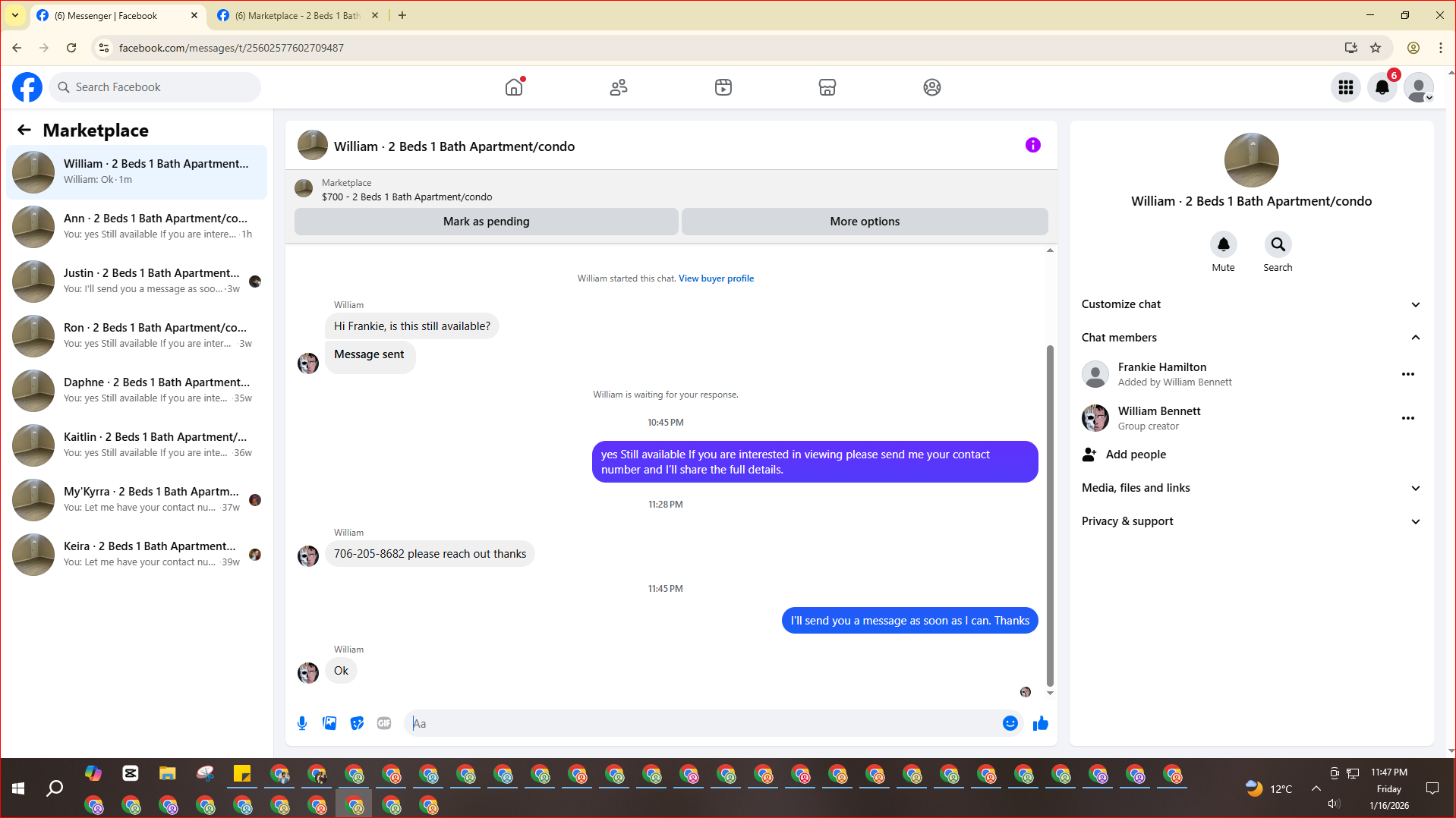Mute this conversation with the bell icon
Viewport: 1456px width, 818px height.
click(x=1223, y=244)
